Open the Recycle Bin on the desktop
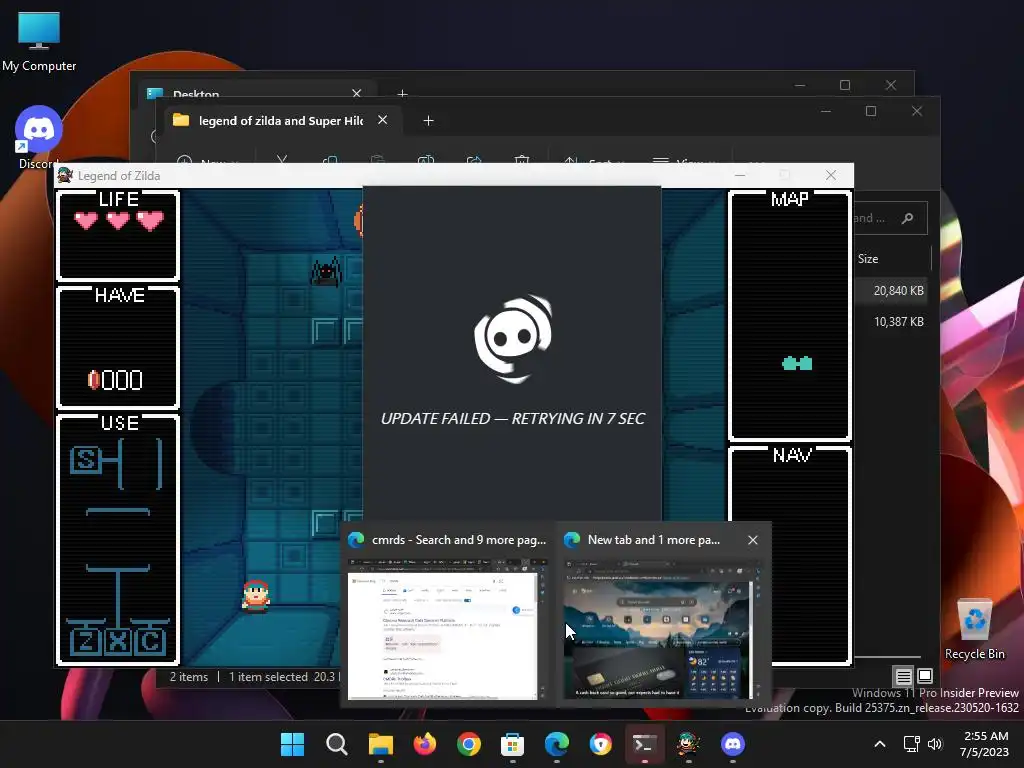The height and width of the screenshot is (768, 1024). (x=974, y=629)
